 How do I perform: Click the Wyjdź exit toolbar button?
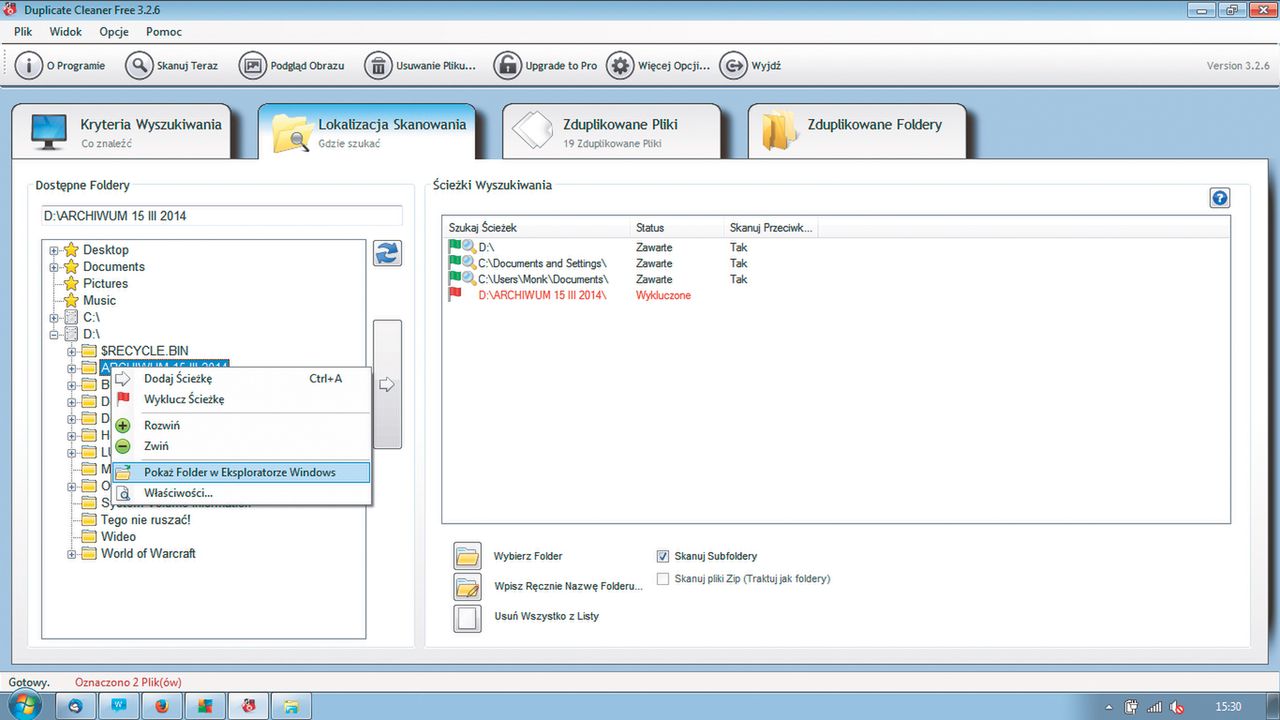pos(750,66)
